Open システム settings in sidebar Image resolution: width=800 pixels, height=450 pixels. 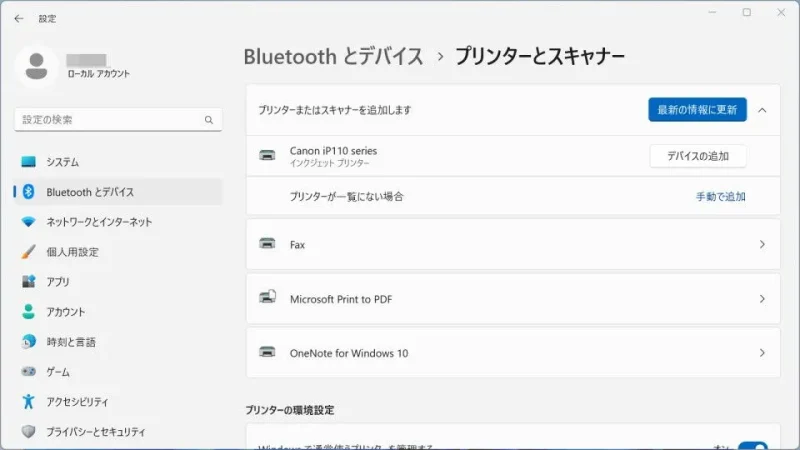62,162
